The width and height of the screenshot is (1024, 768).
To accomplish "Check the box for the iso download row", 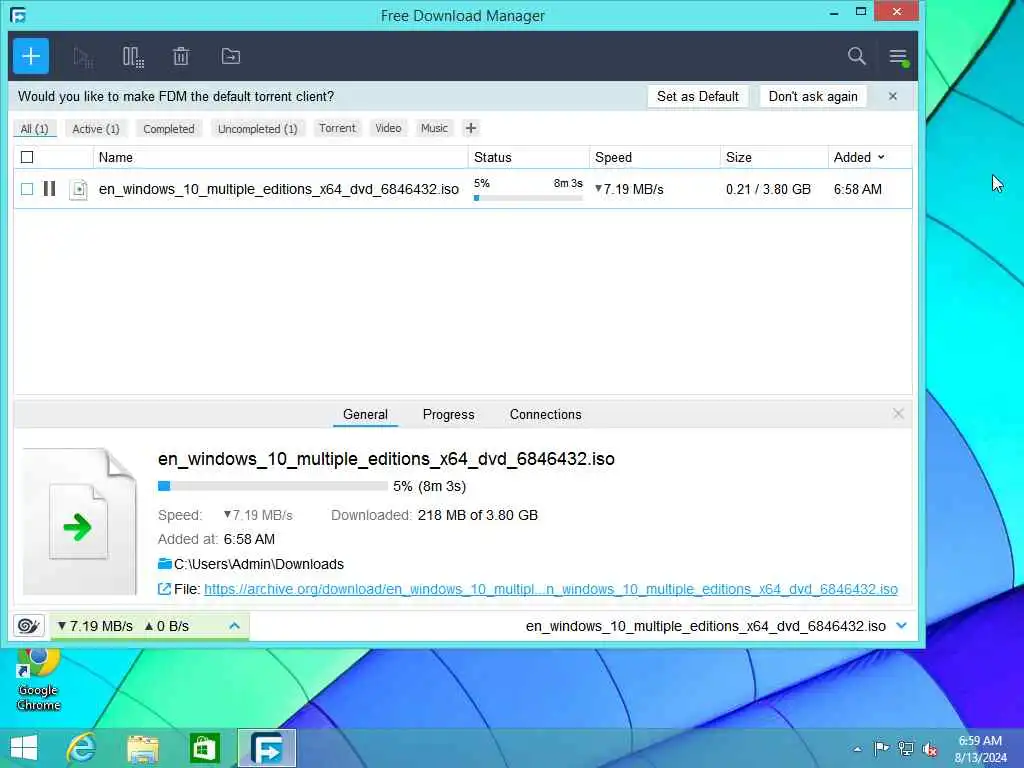I will click(x=27, y=189).
